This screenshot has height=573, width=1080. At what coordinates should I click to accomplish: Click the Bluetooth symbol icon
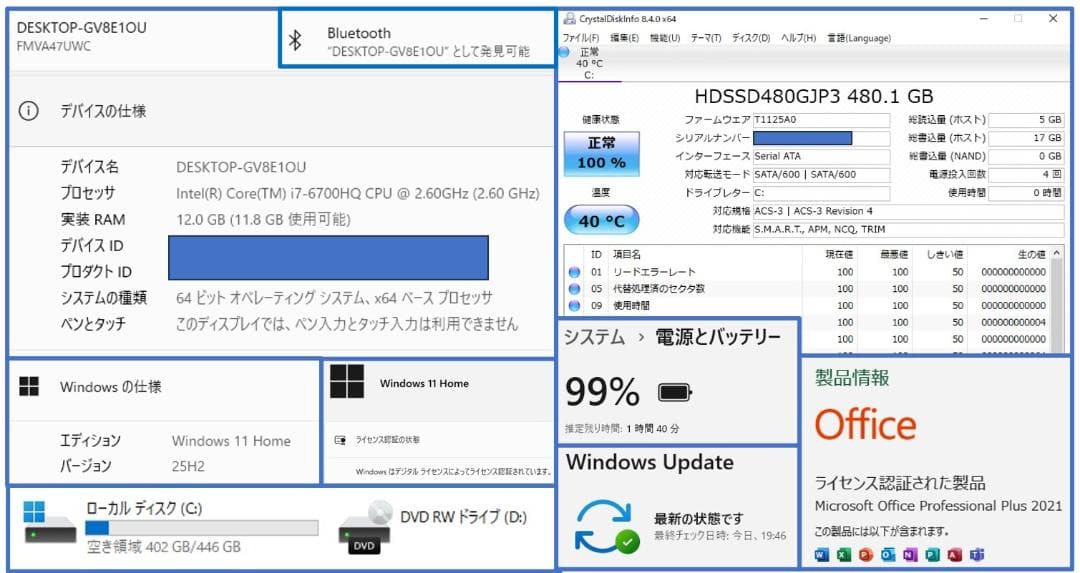(x=295, y=41)
